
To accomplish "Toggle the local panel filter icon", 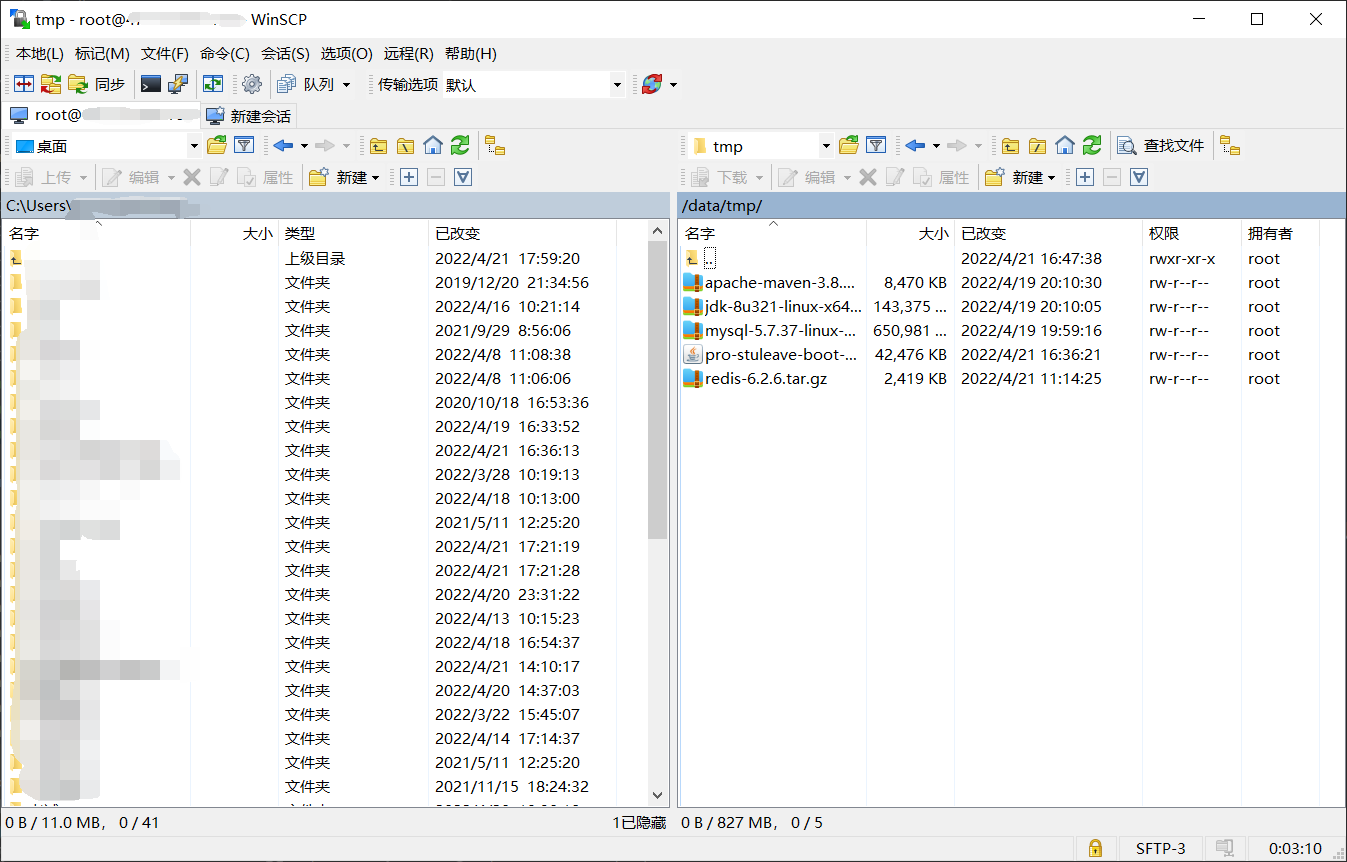I will pos(243,146).
